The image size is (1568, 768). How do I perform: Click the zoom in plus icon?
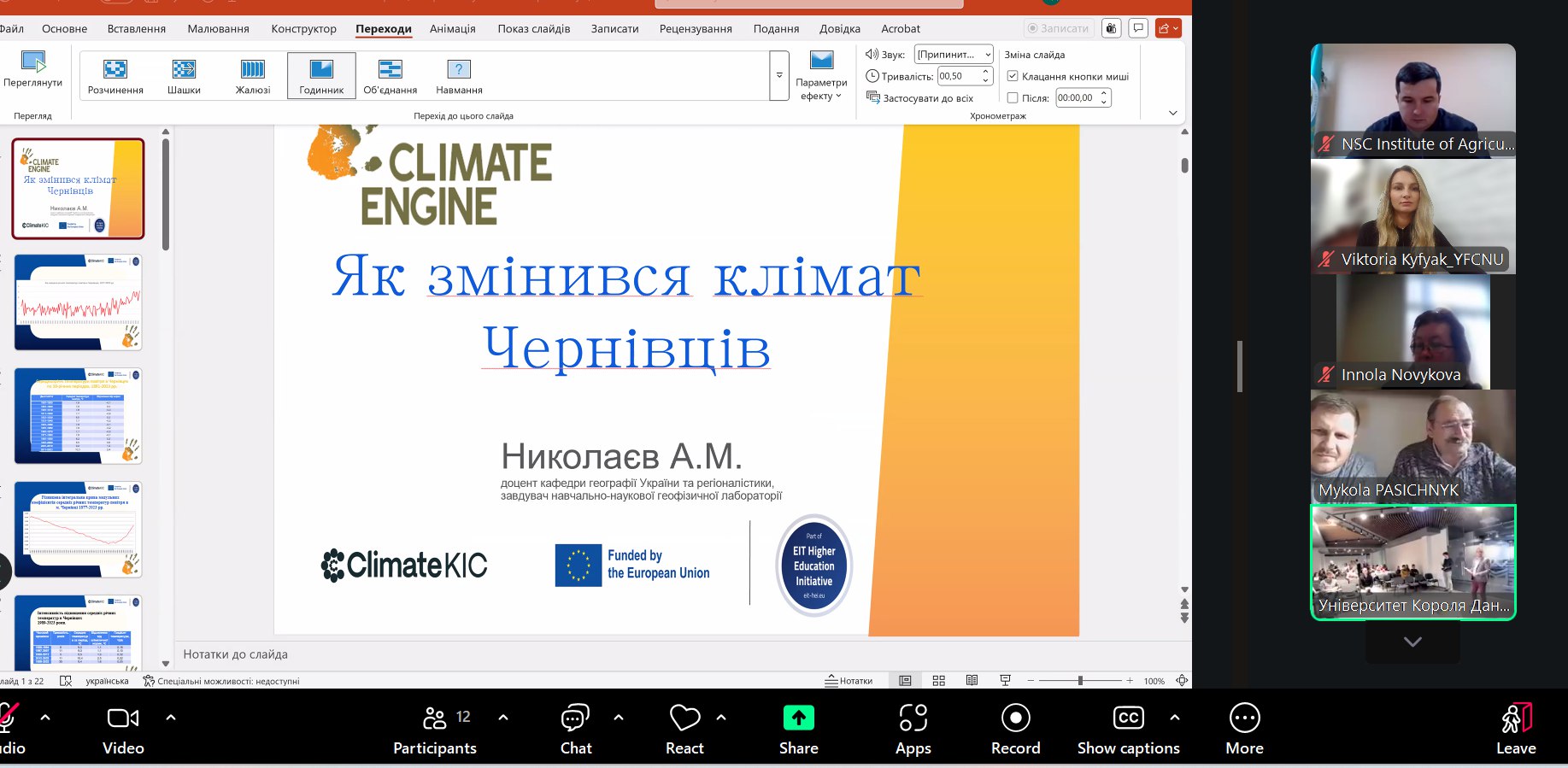point(1130,681)
